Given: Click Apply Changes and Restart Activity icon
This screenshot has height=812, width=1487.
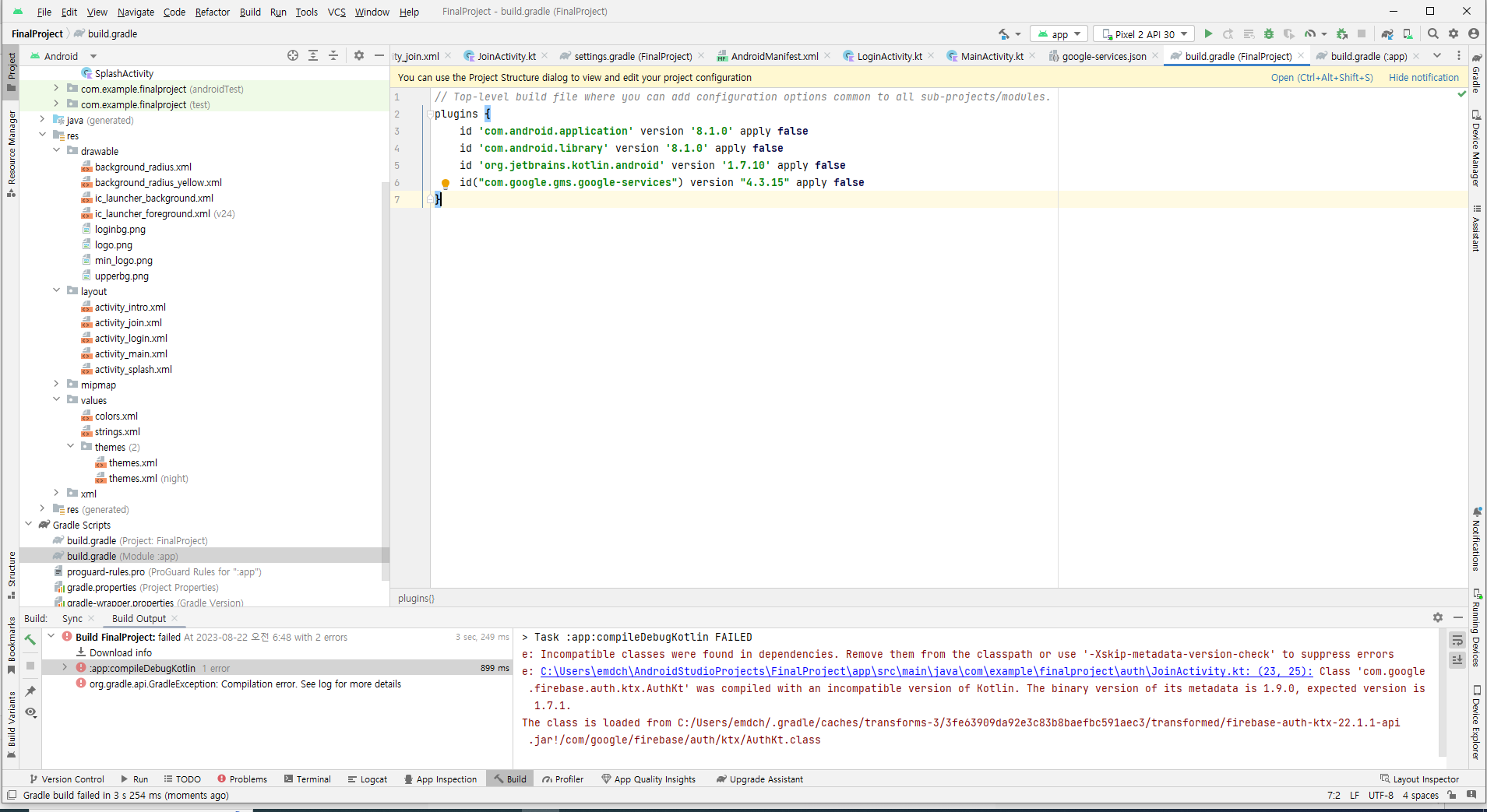Looking at the screenshot, I should (1228, 34).
